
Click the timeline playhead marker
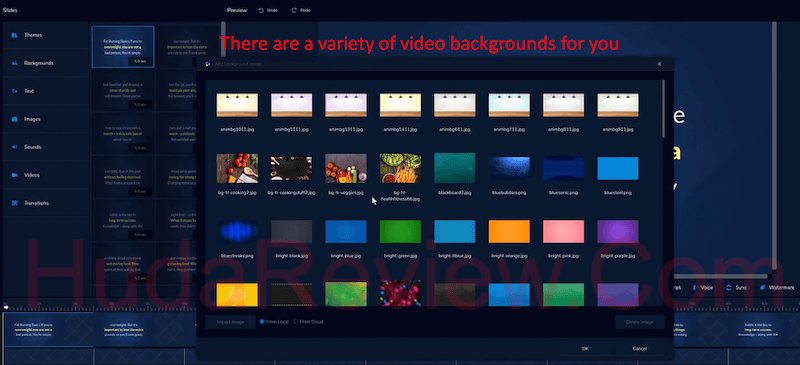coord(6,307)
